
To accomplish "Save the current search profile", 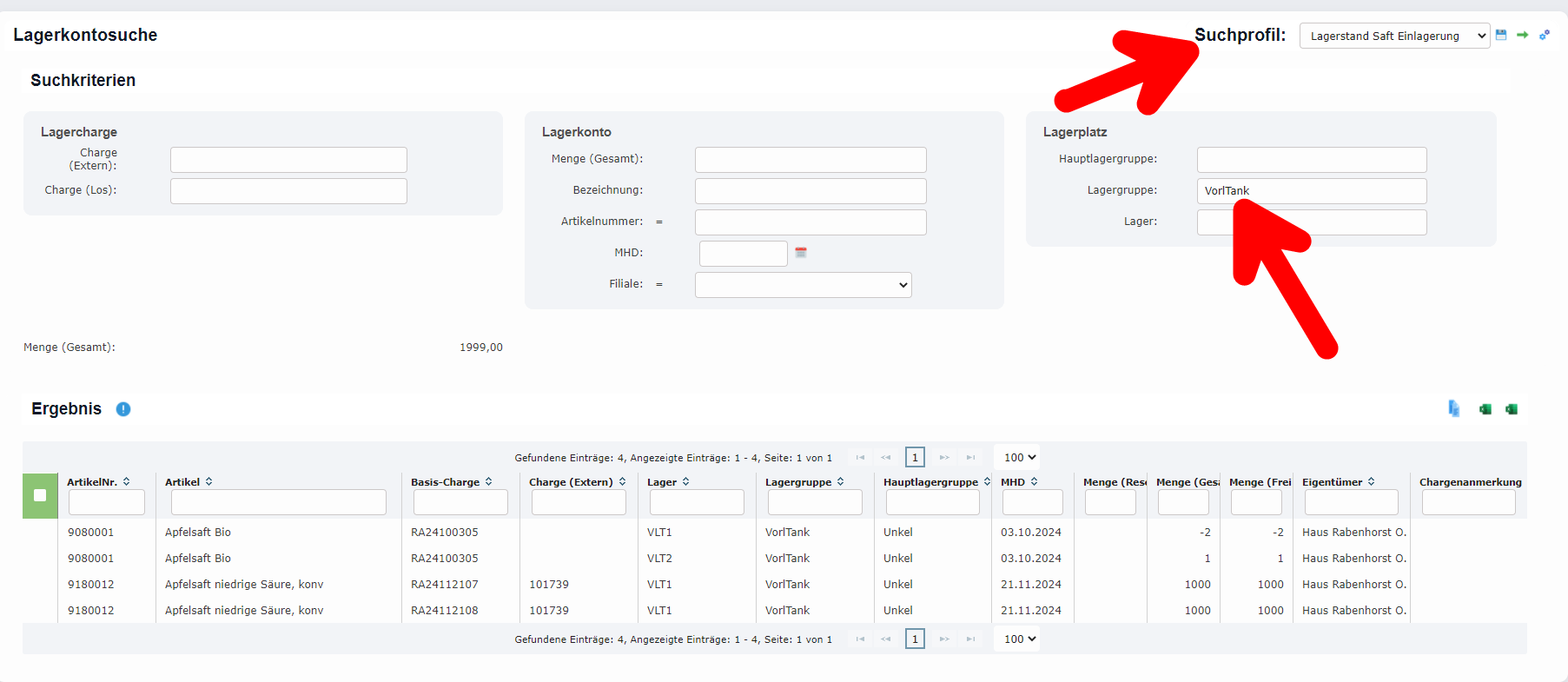I will tap(1501, 35).
